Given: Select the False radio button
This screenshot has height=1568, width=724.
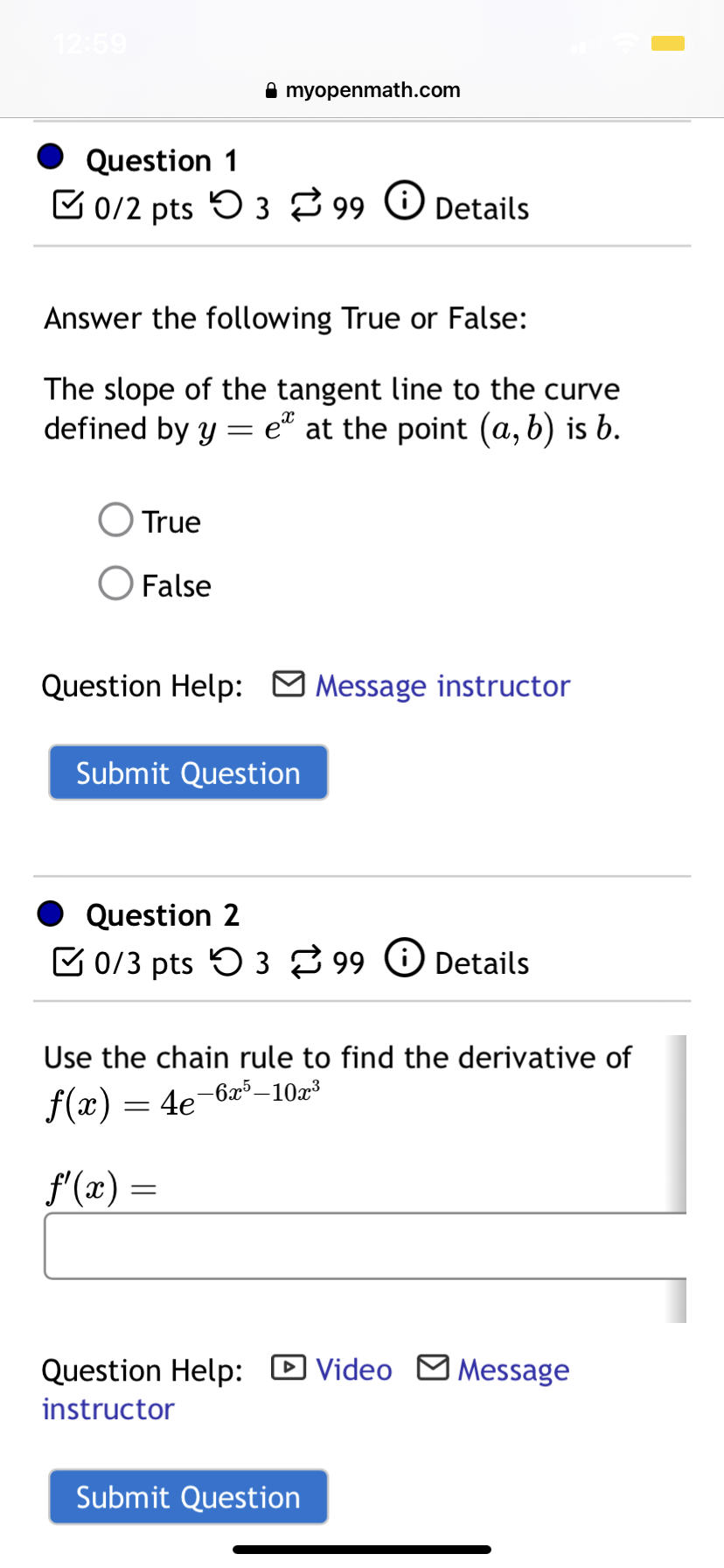Looking at the screenshot, I should pos(115,583).
